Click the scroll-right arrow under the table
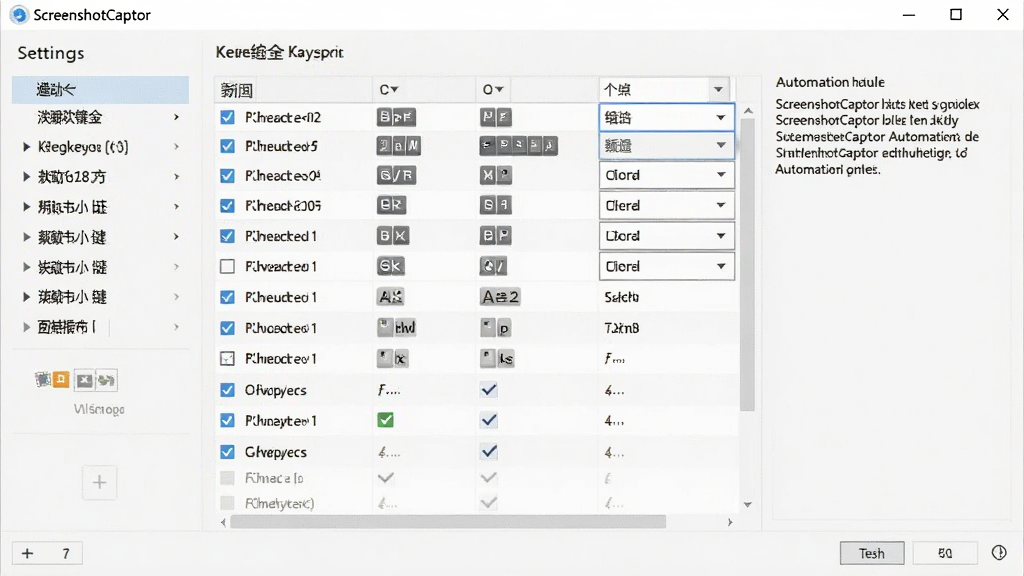The height and width of the screenshot is (576, 1024). pyautogui.click(x=730, y=522)
